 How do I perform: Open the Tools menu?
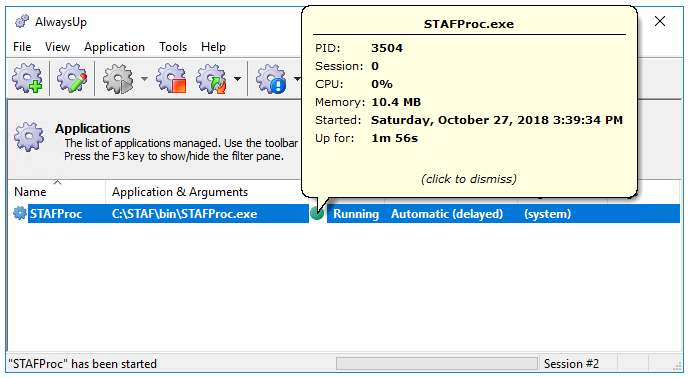click(x=173, y=47)
